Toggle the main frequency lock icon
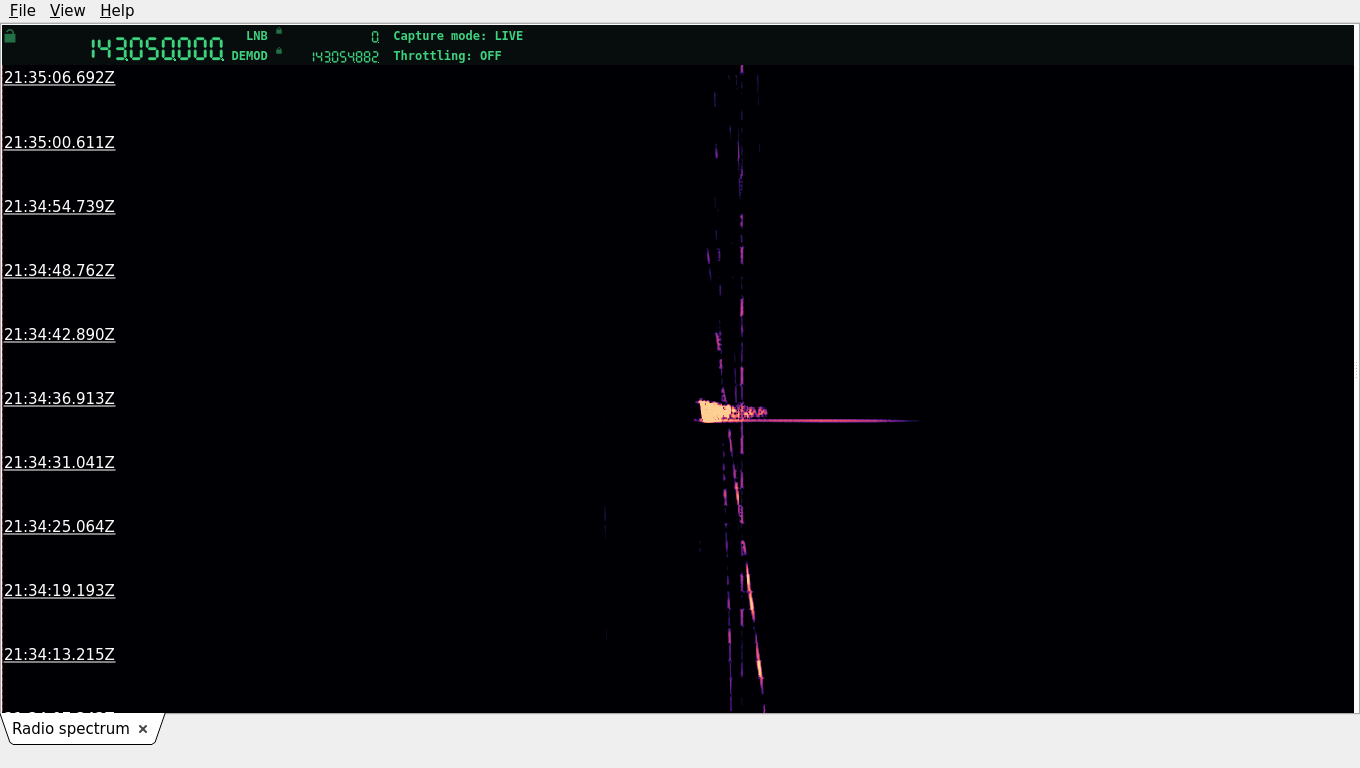Image resolution: width=1360 pixels, height=768 pixels. [10, 36]
